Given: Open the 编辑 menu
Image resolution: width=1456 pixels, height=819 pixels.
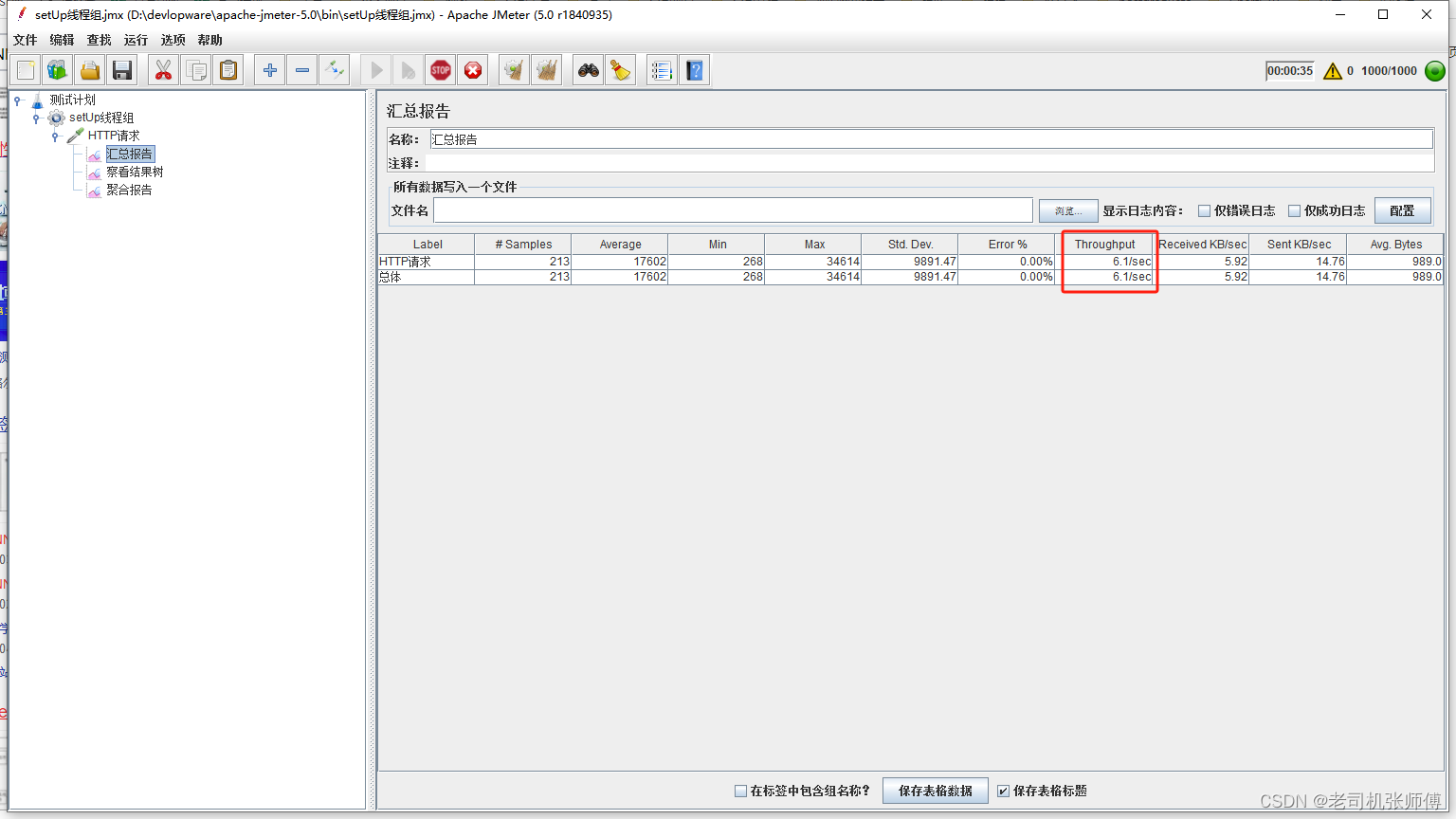Looking at the screenshot, I should [x=63, y=40].
